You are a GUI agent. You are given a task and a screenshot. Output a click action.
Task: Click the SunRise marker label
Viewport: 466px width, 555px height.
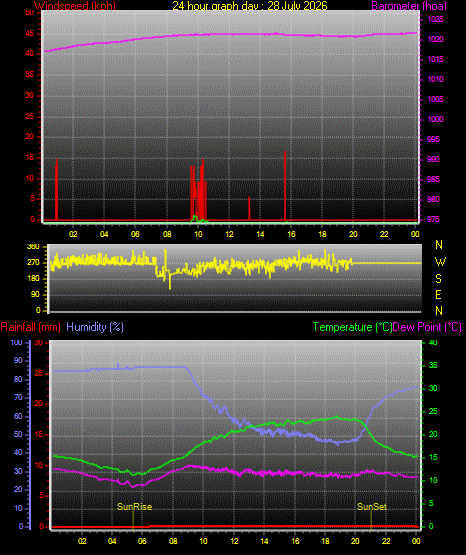[x=134, y=507]
